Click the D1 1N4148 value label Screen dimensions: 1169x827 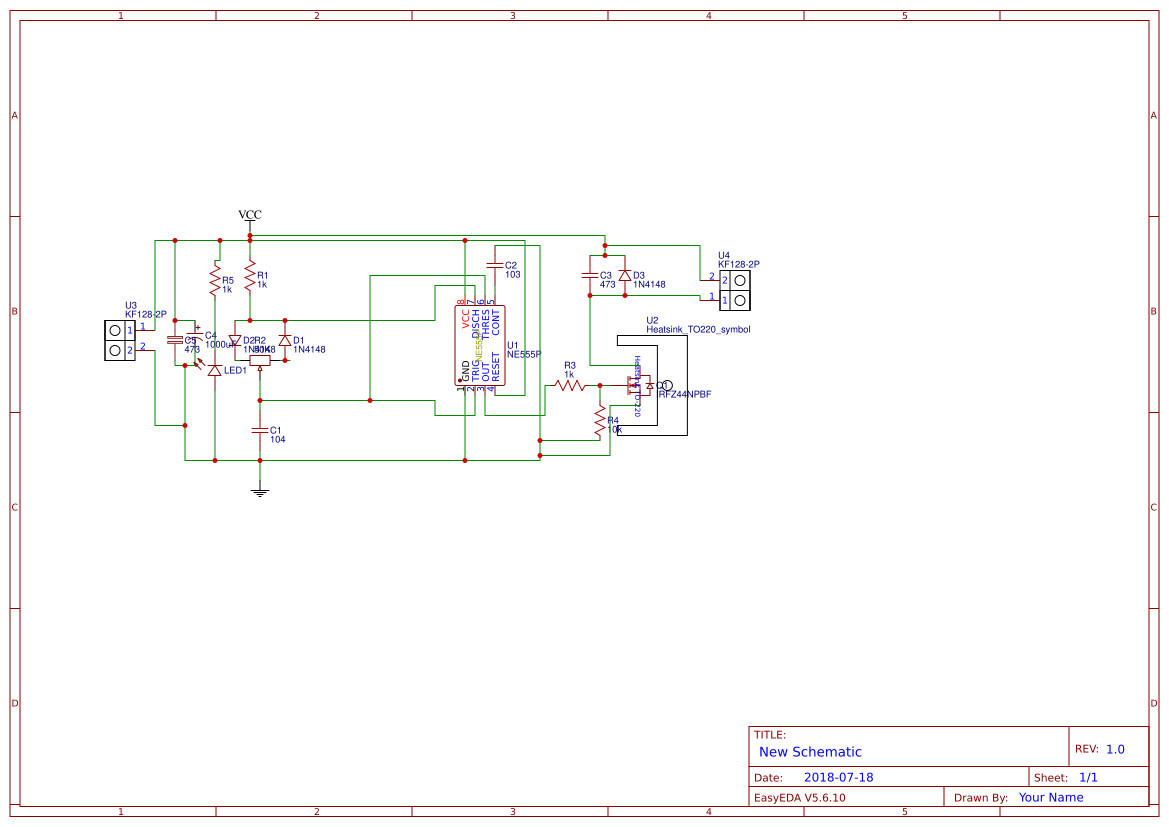[x=309, y=350]
